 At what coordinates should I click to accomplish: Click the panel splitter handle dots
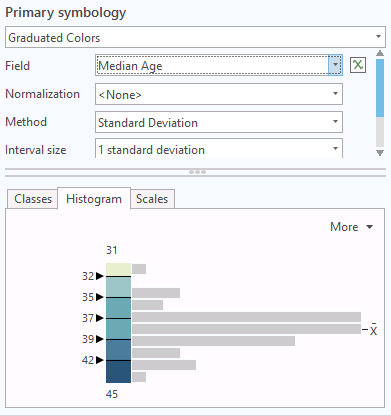pyautogui.click(x=197, y=172)
